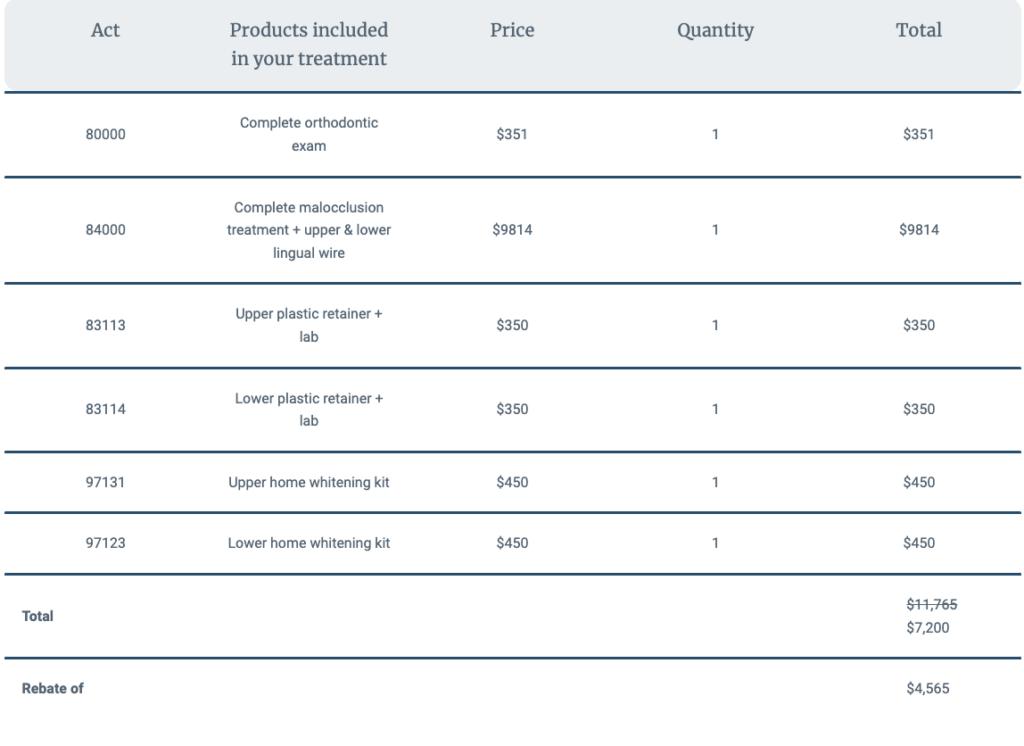Click the Quantity column header

pos(715,31)
